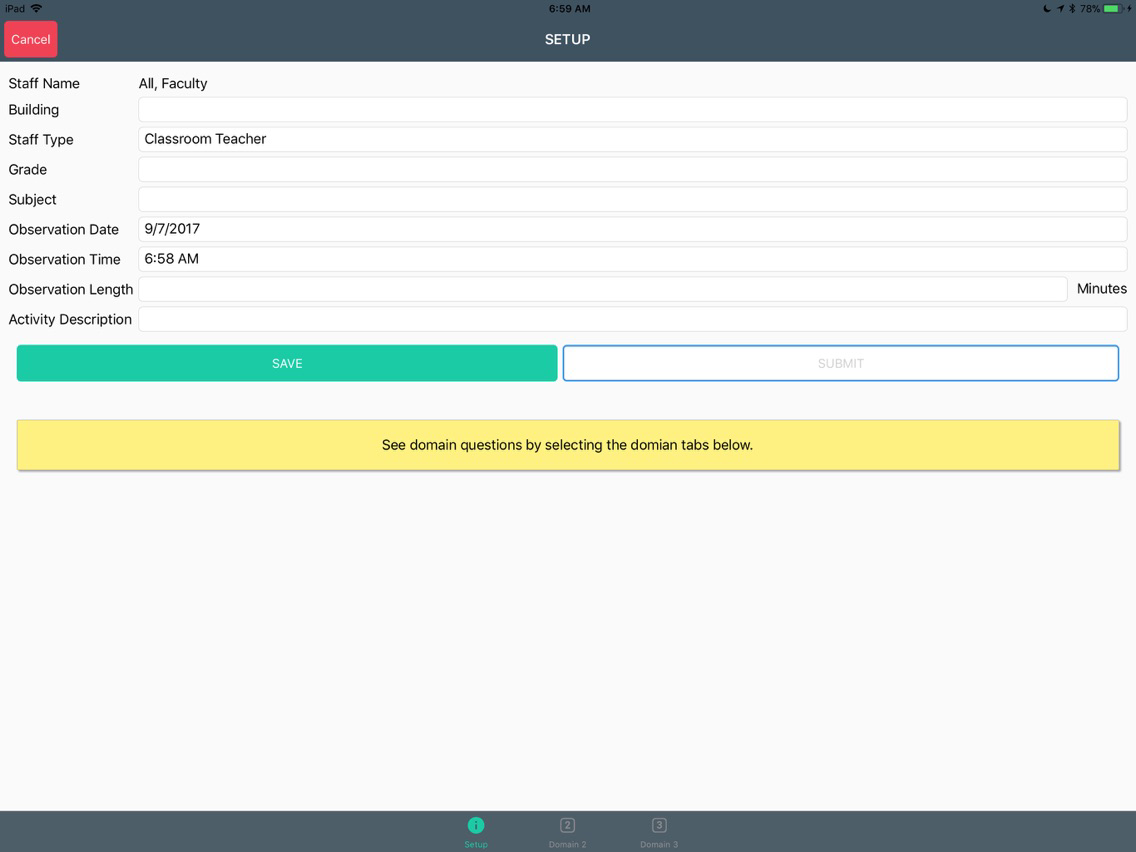This screenshot has width=1136, height=852.
Task: Click the 'Subject' label
Action: [33, 199]
